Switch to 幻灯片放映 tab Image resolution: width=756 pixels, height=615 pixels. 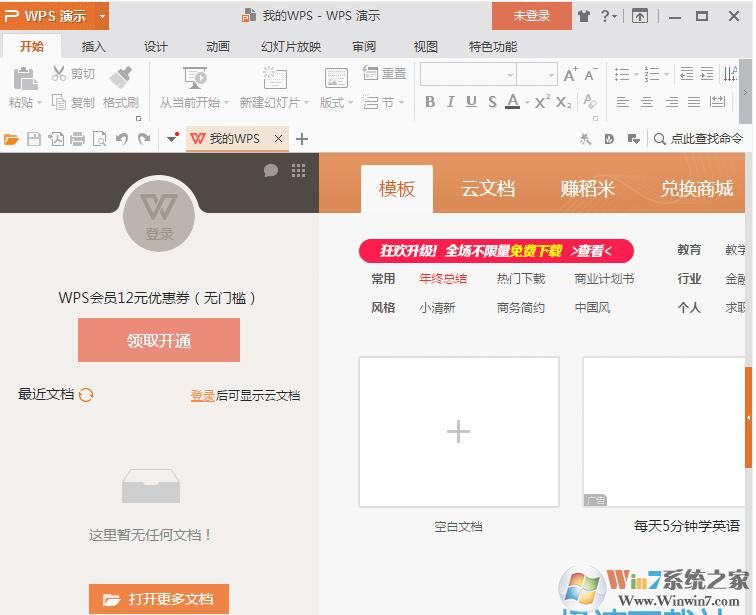tap(291, 47)
